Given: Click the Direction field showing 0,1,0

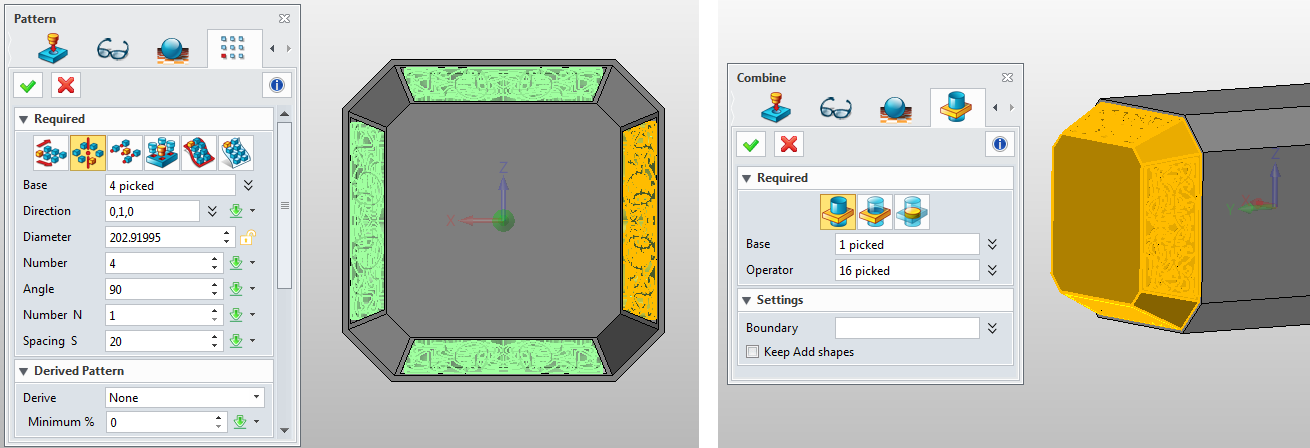Looking at the screenshot, I should [152, 211].
